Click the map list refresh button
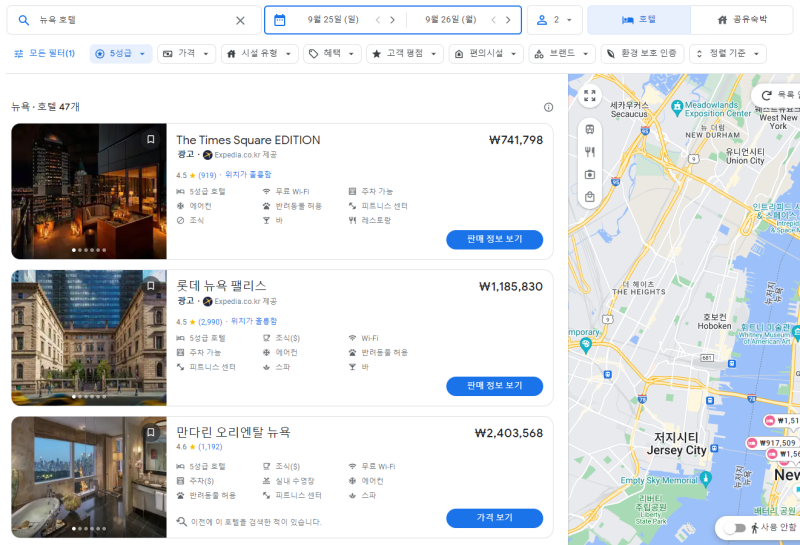The height and width of the screenshot is (545, 800). (777, 95)
